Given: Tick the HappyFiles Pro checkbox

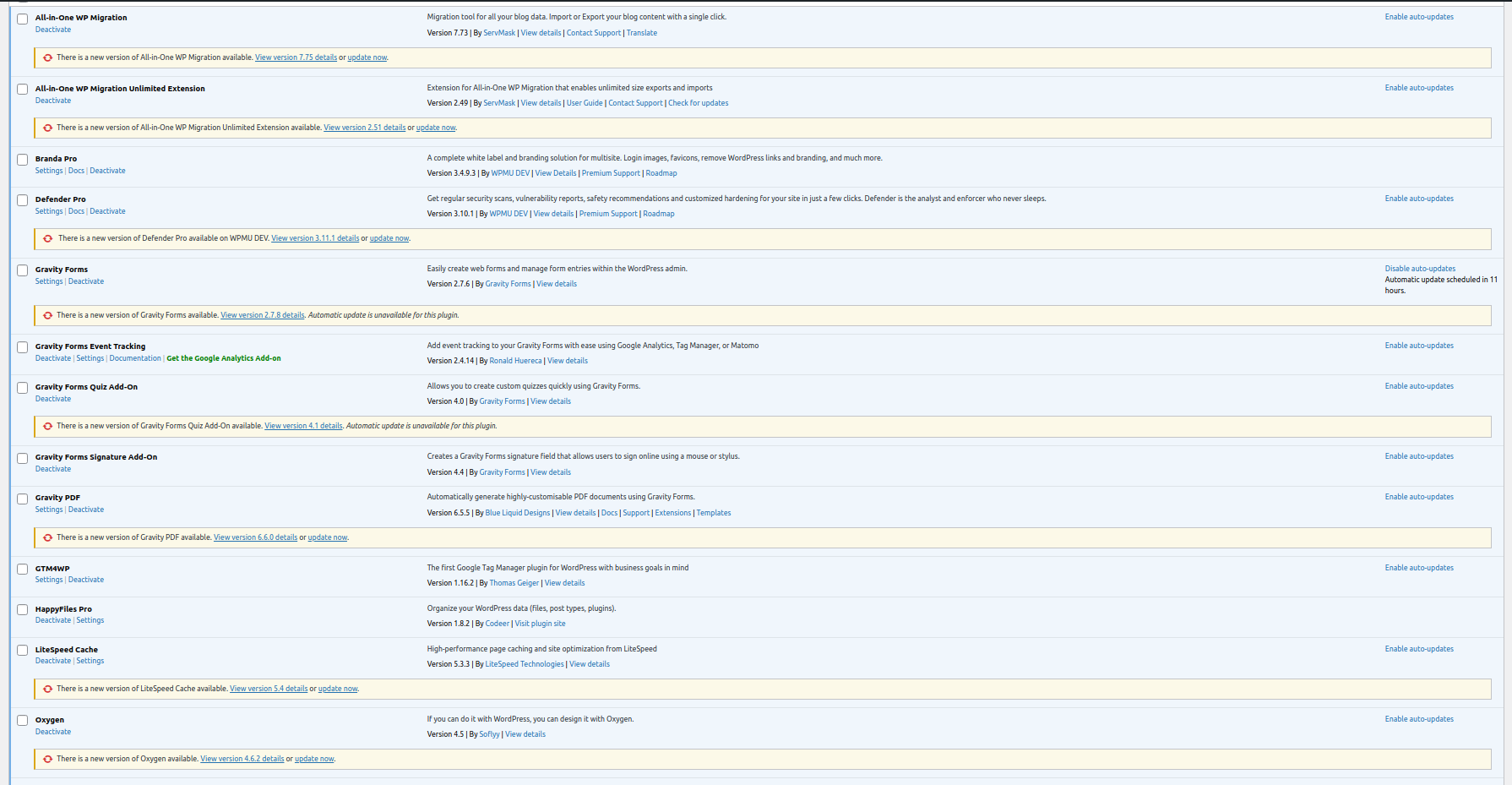Looking at the screenshot, I should click(23, 610).
